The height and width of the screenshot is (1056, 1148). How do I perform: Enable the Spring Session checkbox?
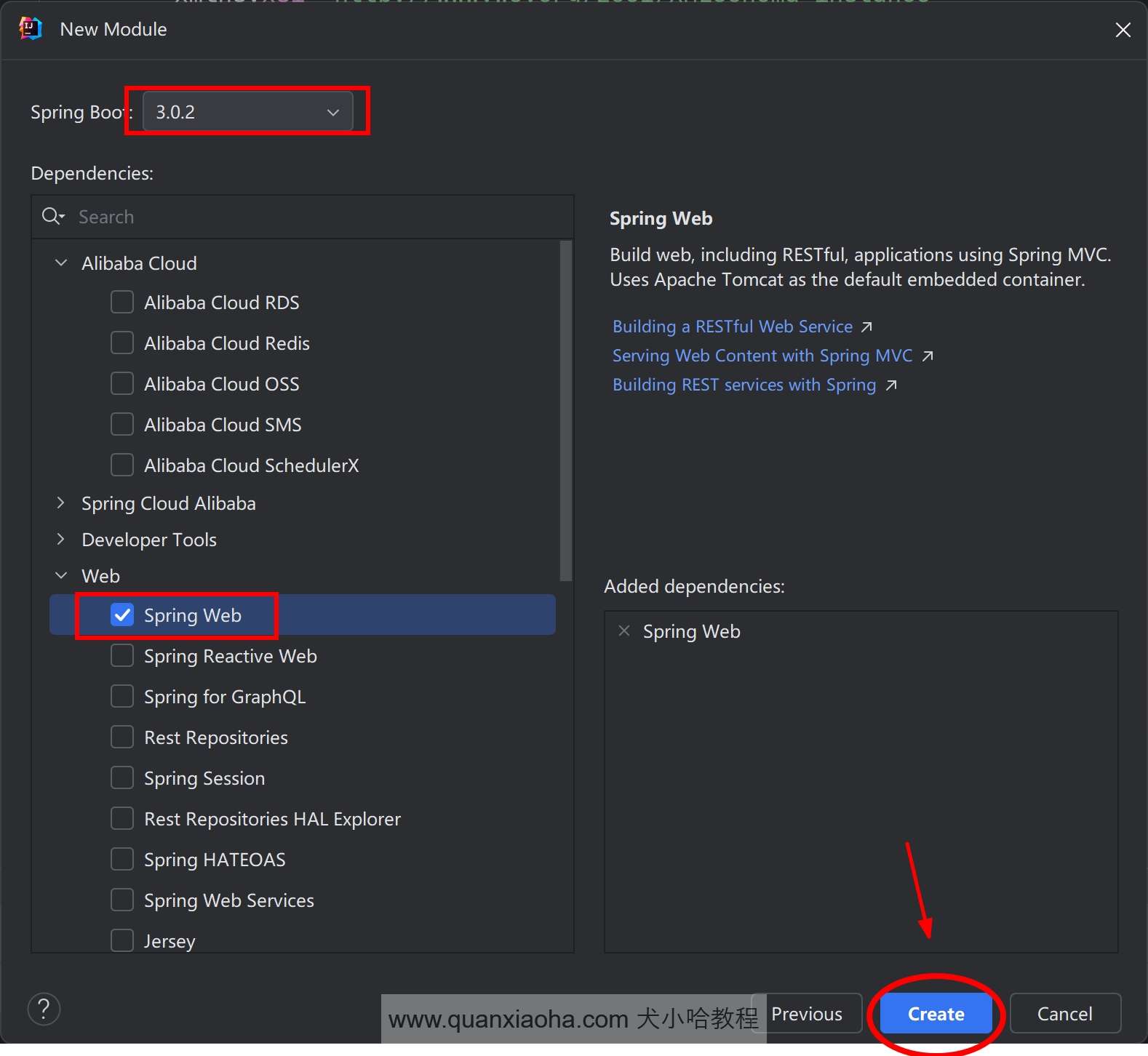pyautogui.click(x=122, y=777)
